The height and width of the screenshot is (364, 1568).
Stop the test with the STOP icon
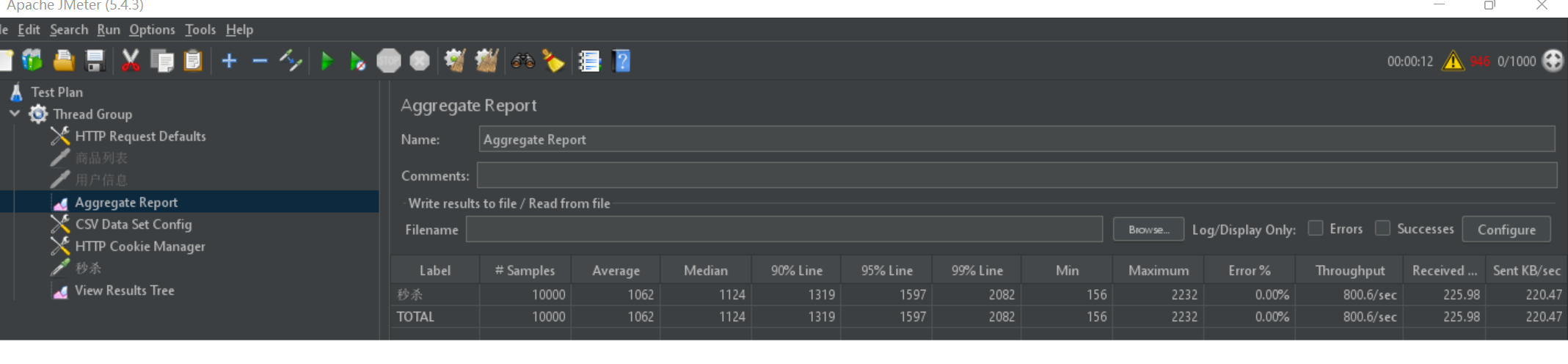(389, 60)
